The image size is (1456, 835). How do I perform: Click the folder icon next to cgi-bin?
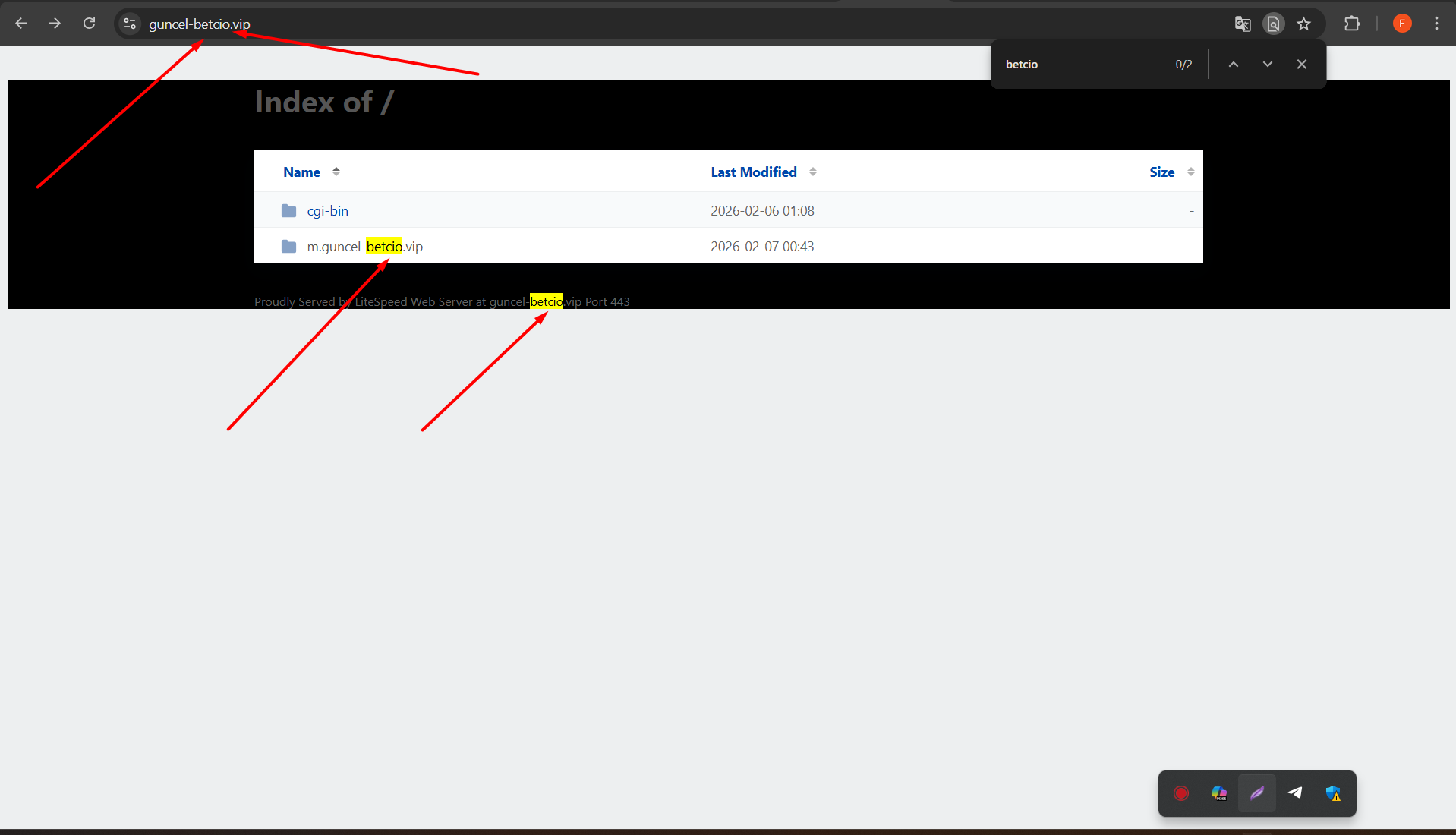(x=288, y=210)
